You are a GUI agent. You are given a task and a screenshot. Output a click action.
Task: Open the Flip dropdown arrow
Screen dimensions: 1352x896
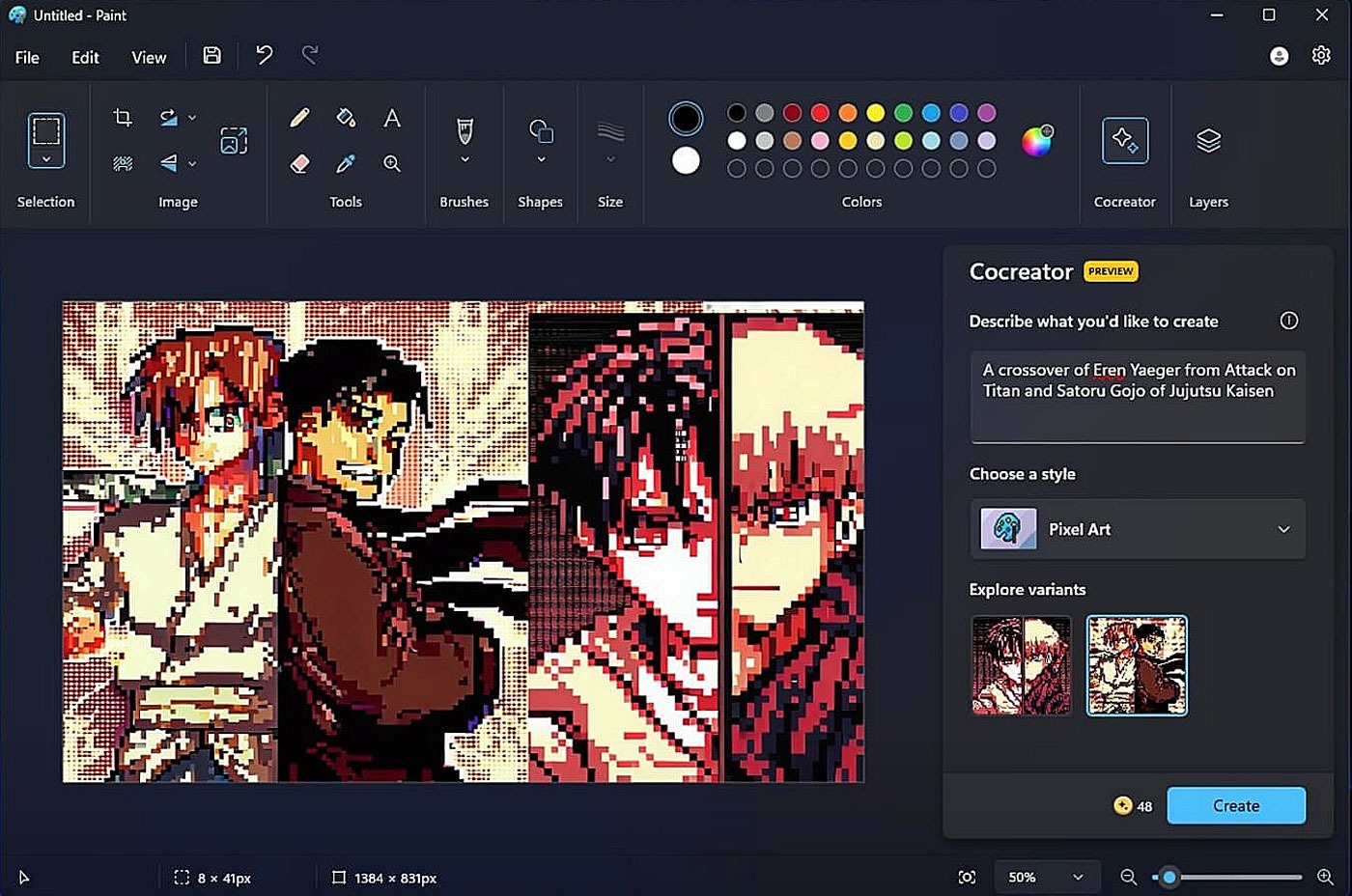pyautogui.click(x=192, y=163)
